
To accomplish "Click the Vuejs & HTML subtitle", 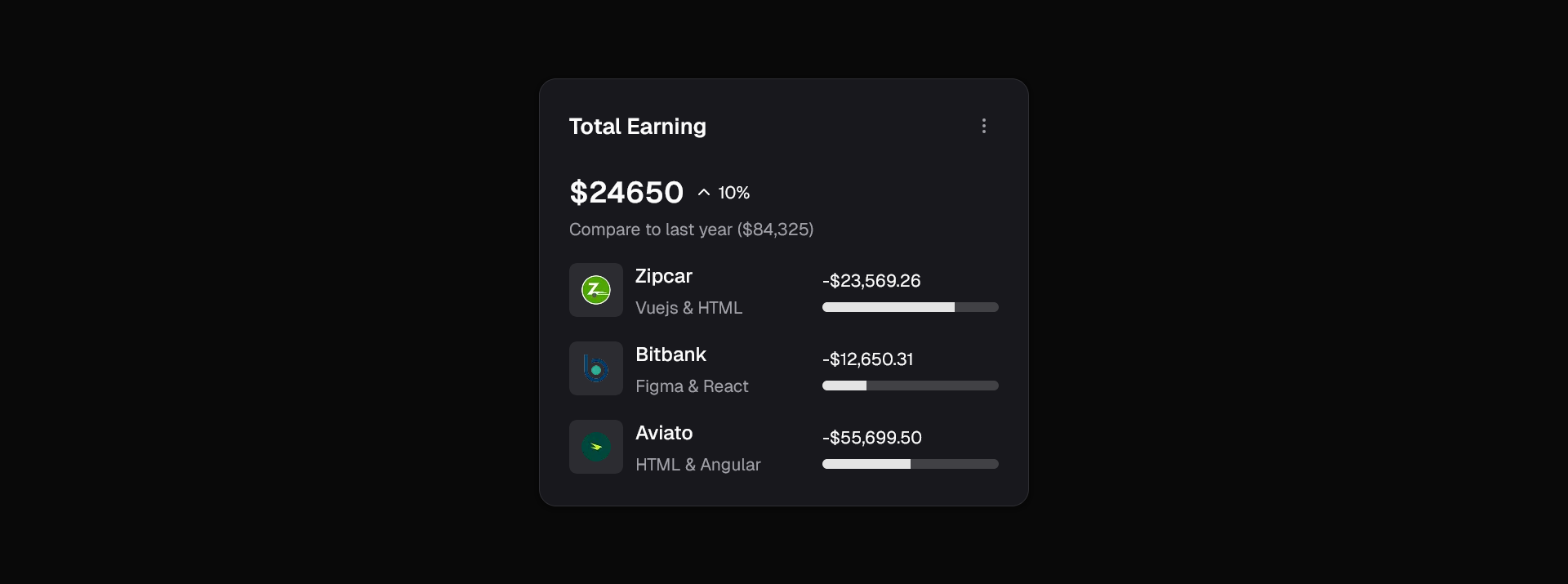I will tap(688, 308).
